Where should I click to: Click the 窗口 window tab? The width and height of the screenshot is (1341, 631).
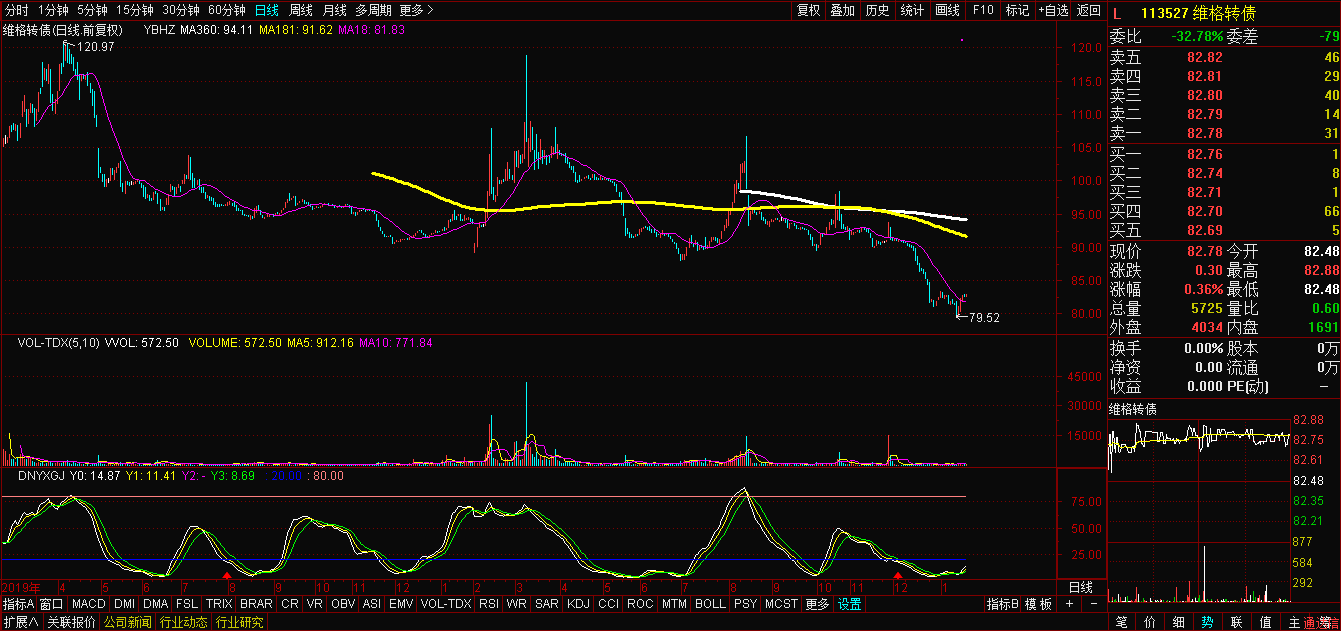point(52,604)
